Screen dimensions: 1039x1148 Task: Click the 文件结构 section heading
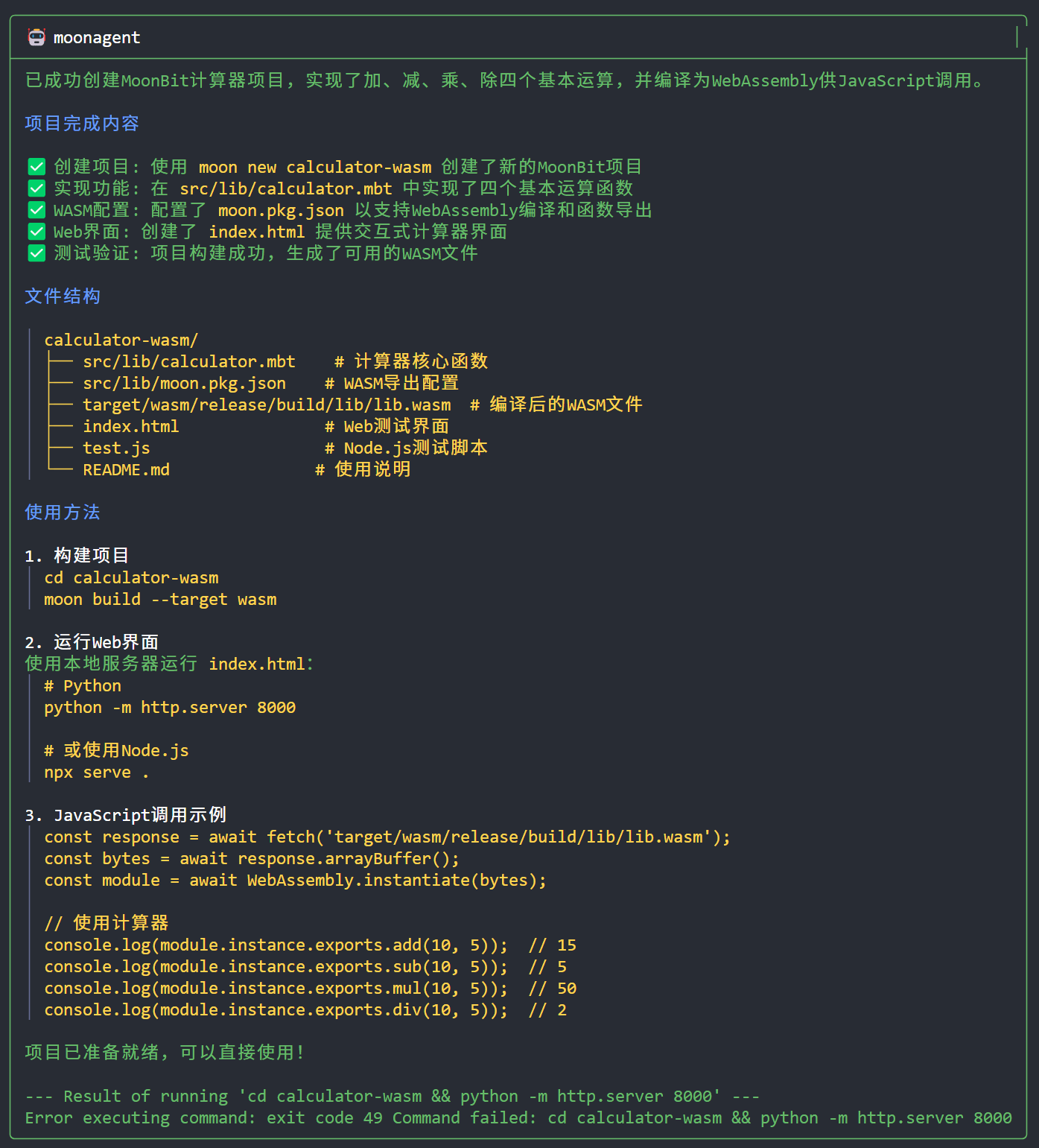(x=63, y=296)
